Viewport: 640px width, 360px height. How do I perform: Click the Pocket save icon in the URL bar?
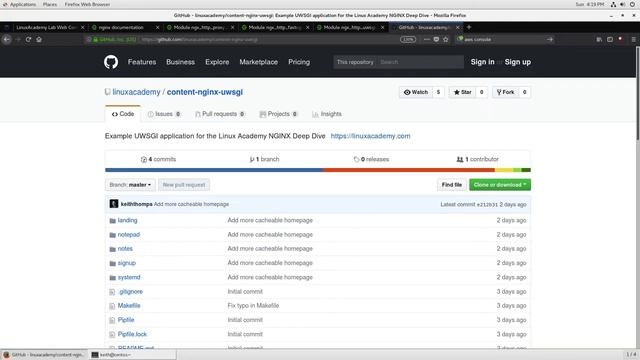pyautogui.click(x=436, y=40)
